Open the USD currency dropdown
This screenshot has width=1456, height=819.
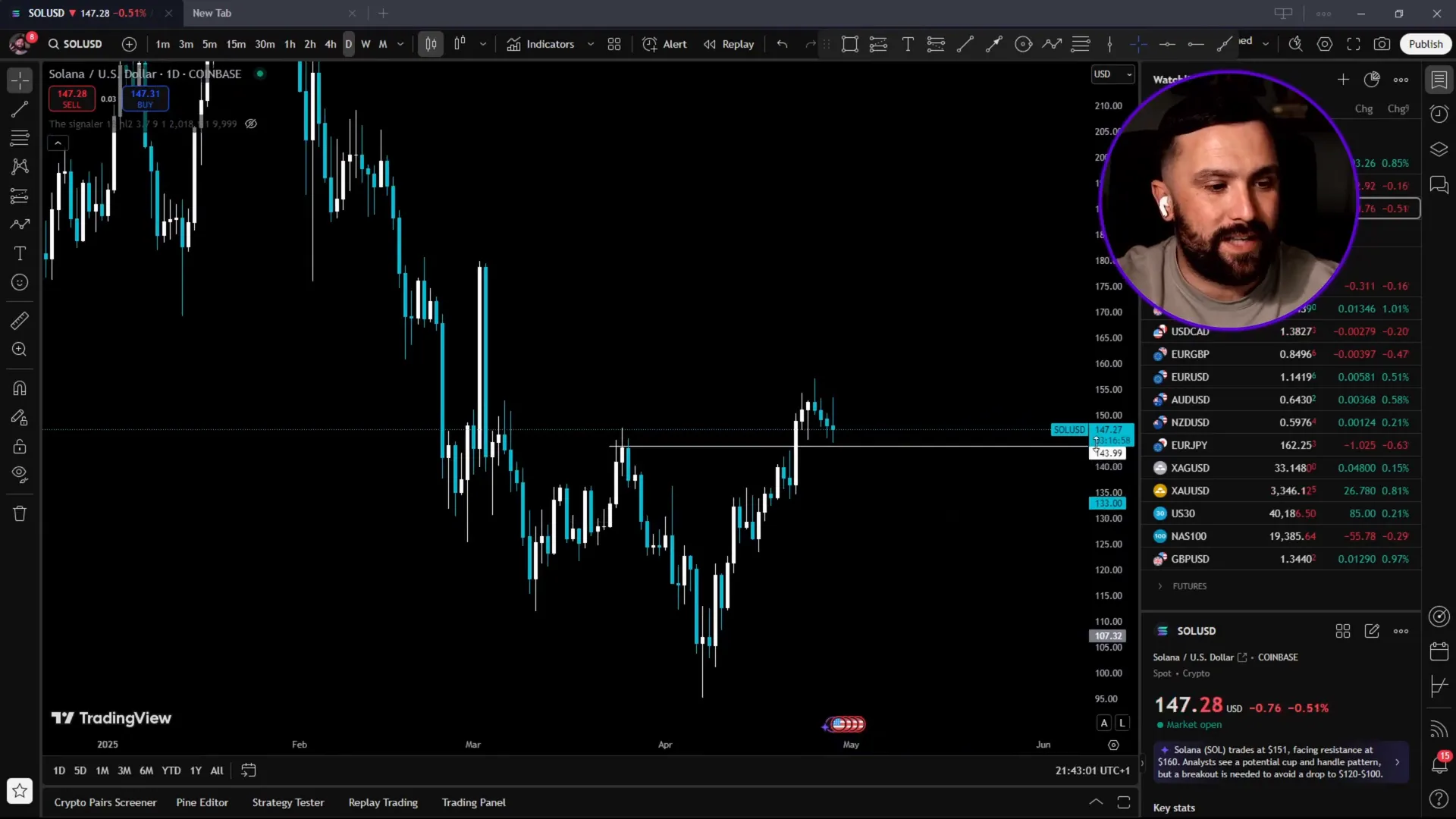pos(1112,74)
